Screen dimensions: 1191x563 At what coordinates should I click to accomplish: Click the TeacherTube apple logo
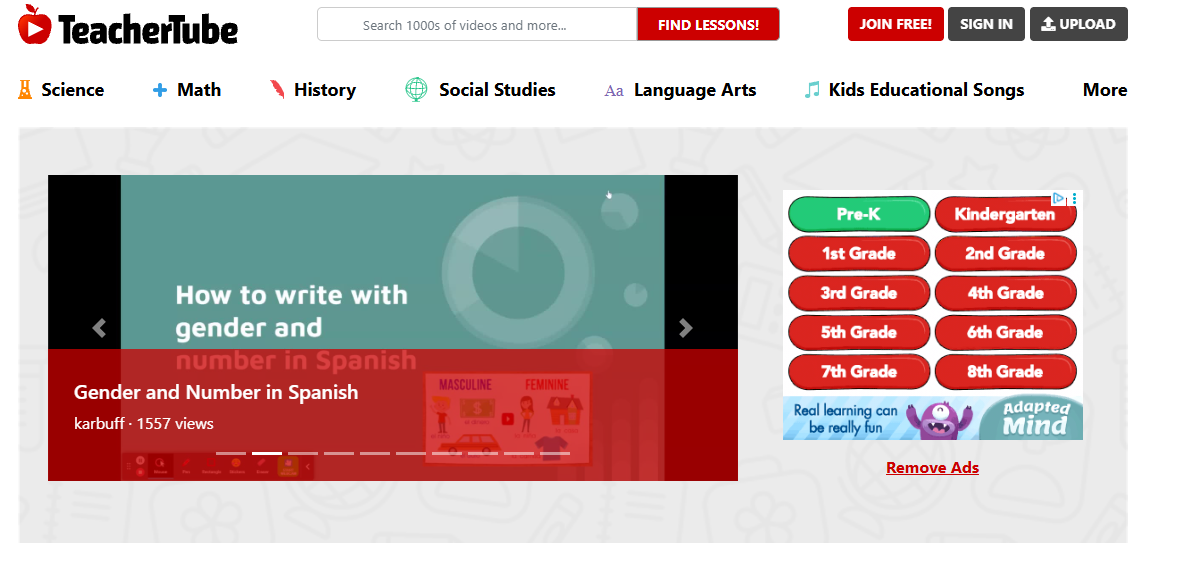[x=34, y=24]
